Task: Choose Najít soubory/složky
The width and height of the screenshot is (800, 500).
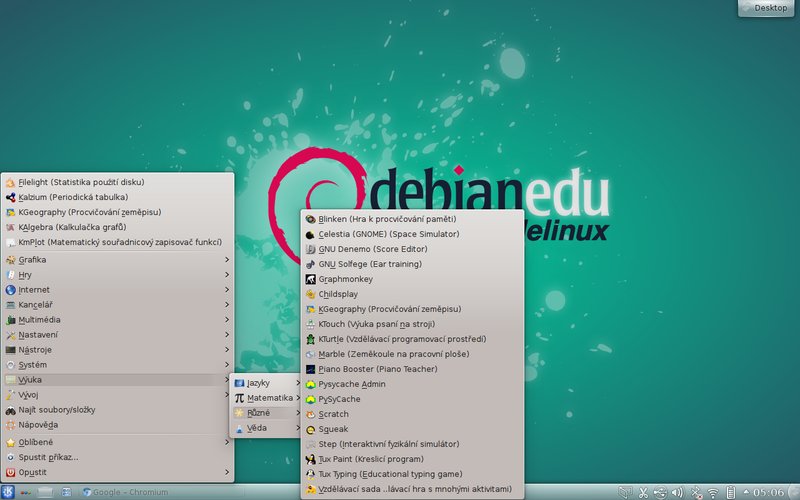Action: coord(118,410)
